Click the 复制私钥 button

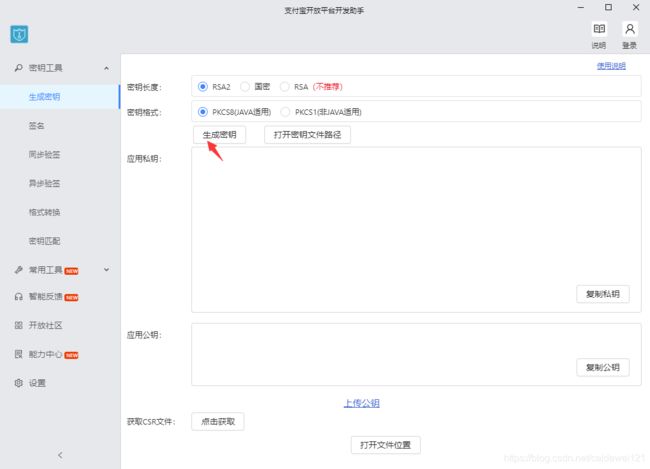pyautogui.click(x=603, y=294)
